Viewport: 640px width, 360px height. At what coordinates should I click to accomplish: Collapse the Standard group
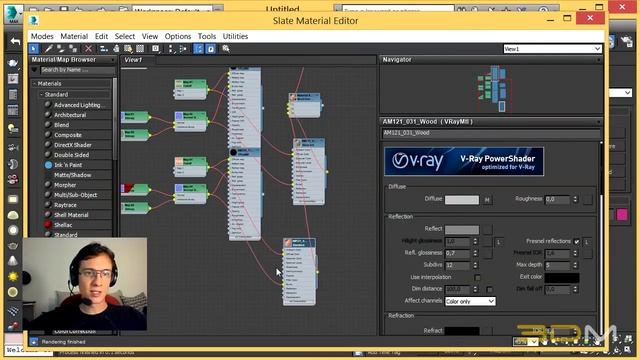click(x=42, y=94)
